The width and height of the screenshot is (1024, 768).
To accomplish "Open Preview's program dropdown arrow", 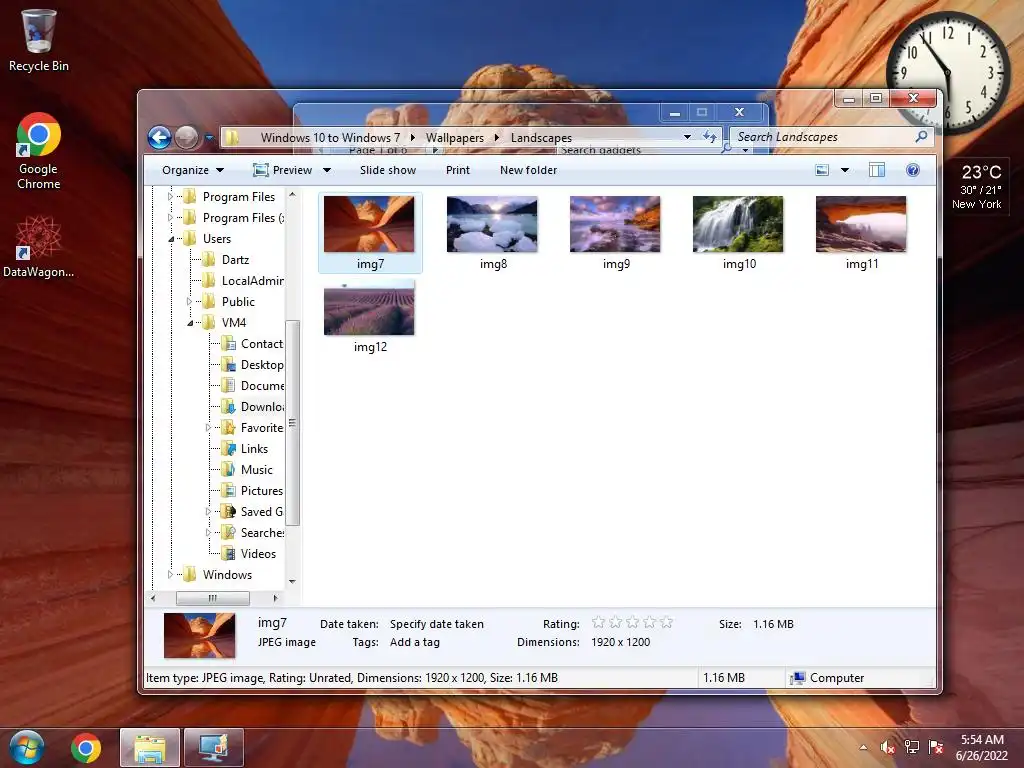I will (x=327, y=170).
